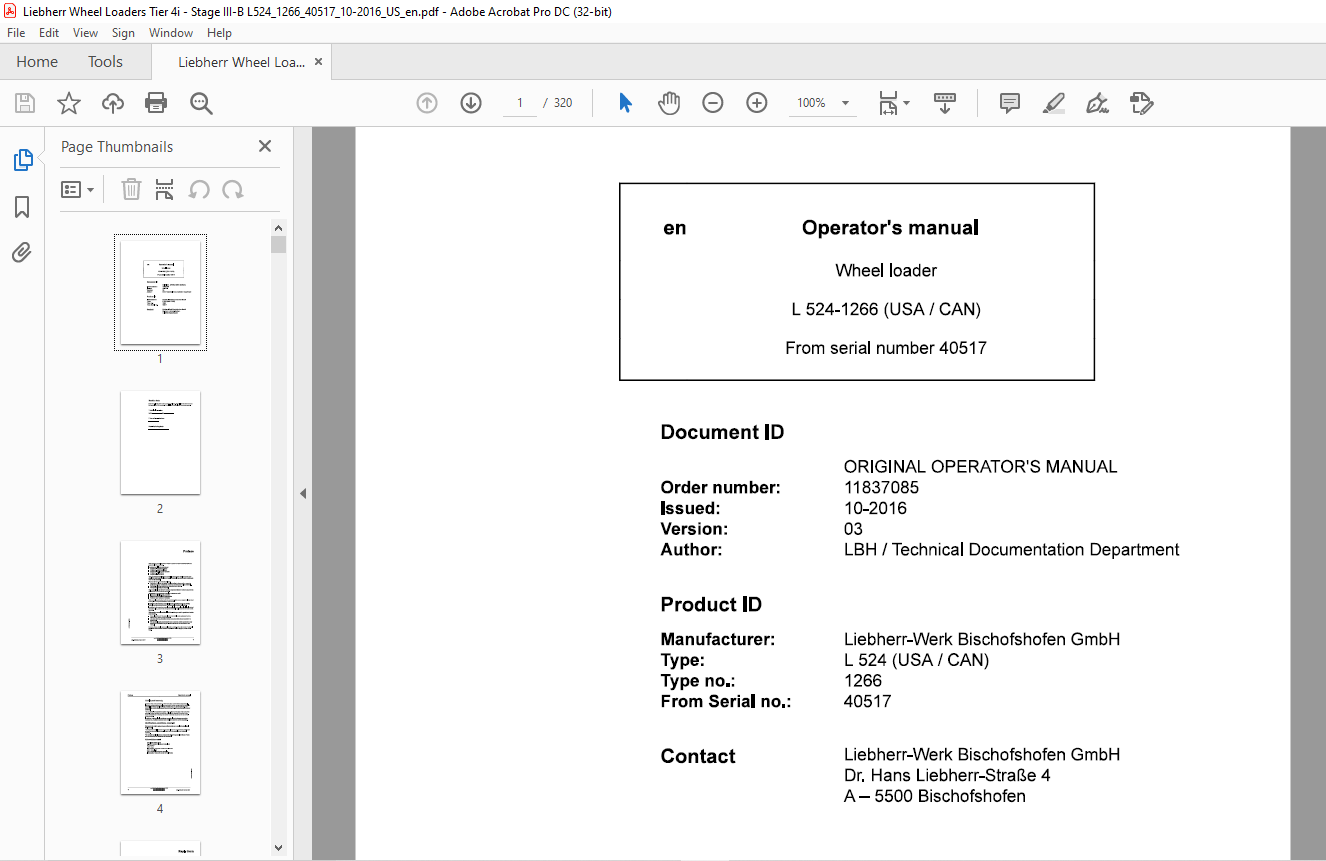Image resolution: width=1326 pixels, height=861 pixels.
Task: Go to previous page with the up arrow
Action: click(x=427, y=103)
